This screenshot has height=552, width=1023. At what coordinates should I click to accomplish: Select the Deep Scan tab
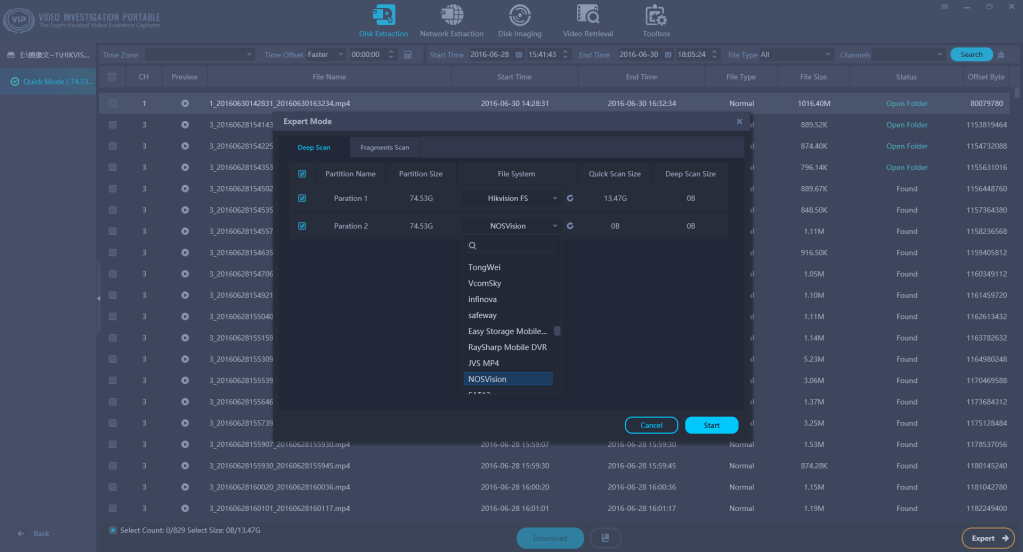tap(313, 148)
